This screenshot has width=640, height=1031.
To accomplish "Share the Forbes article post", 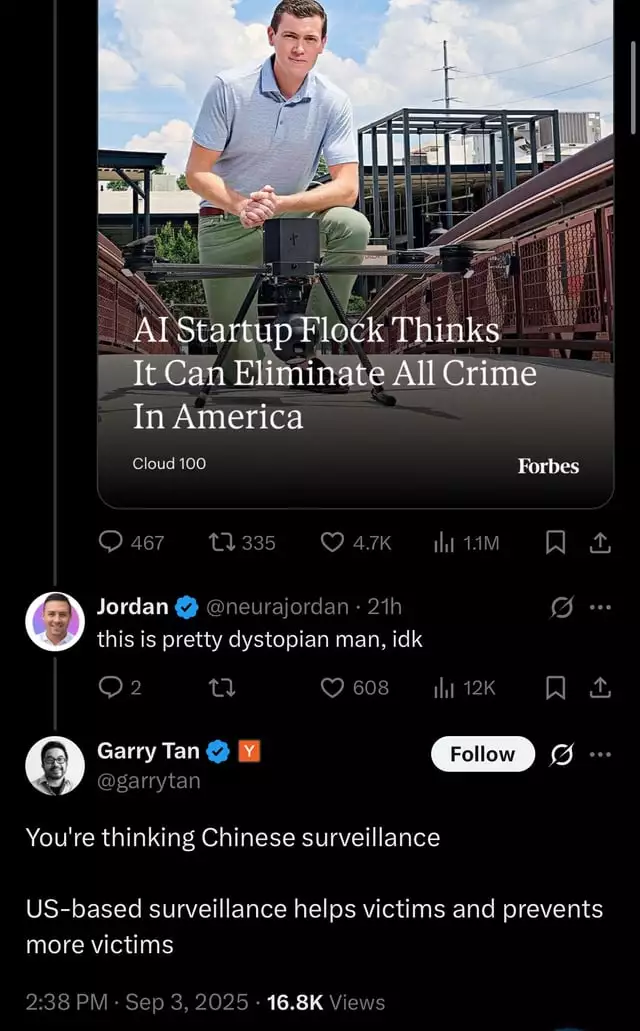I will coord(600,542).
